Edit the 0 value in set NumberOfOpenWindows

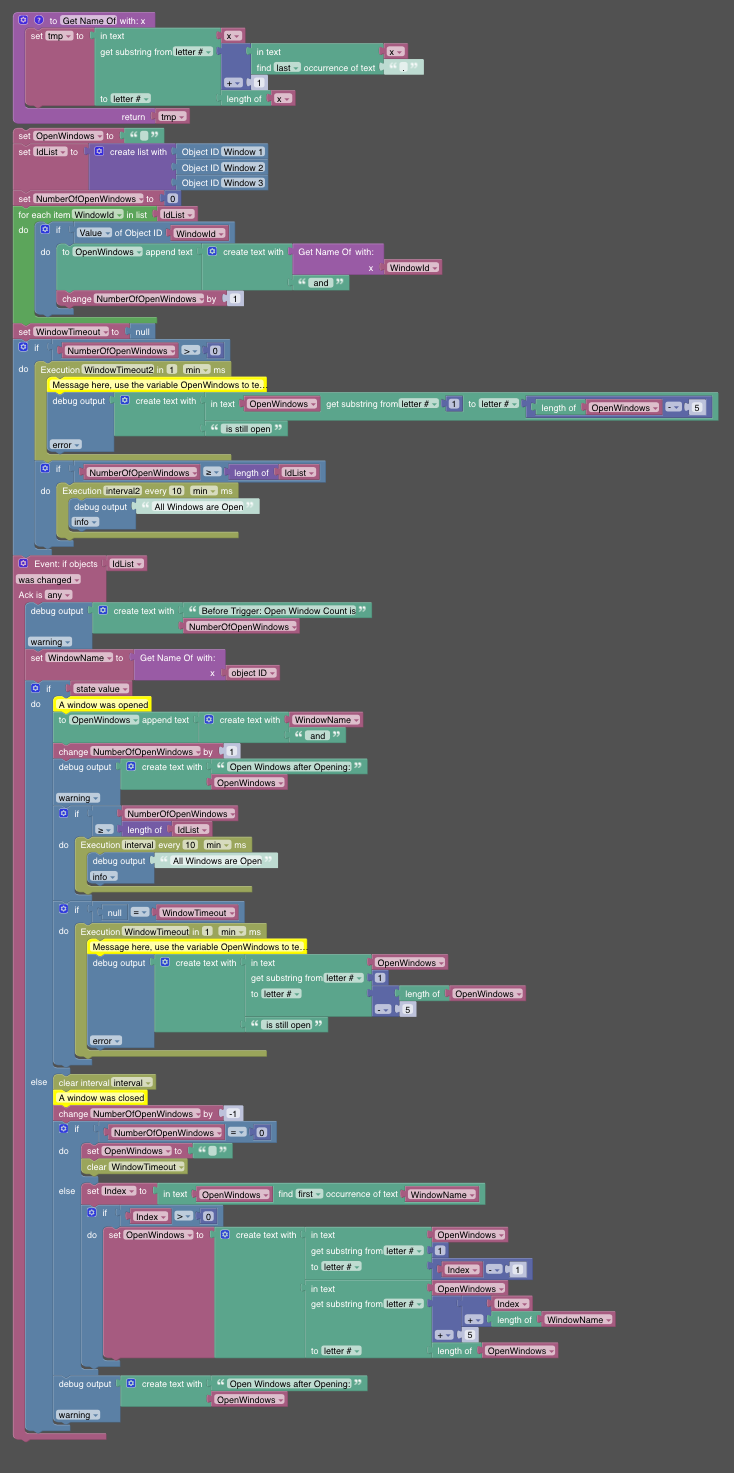172,199
